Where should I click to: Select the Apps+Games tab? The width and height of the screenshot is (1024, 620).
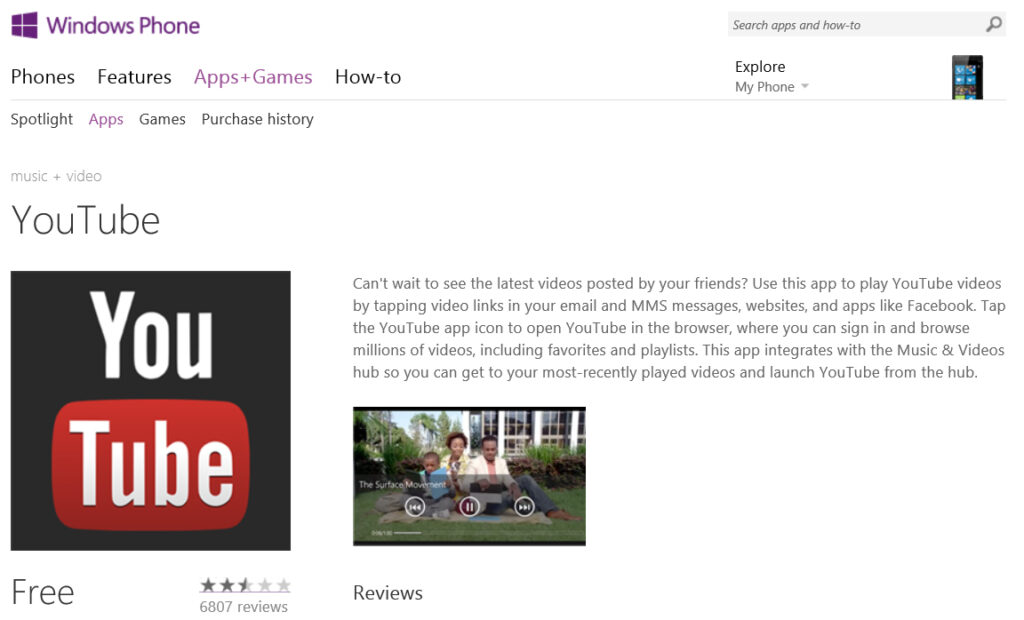tap(253, 77)
